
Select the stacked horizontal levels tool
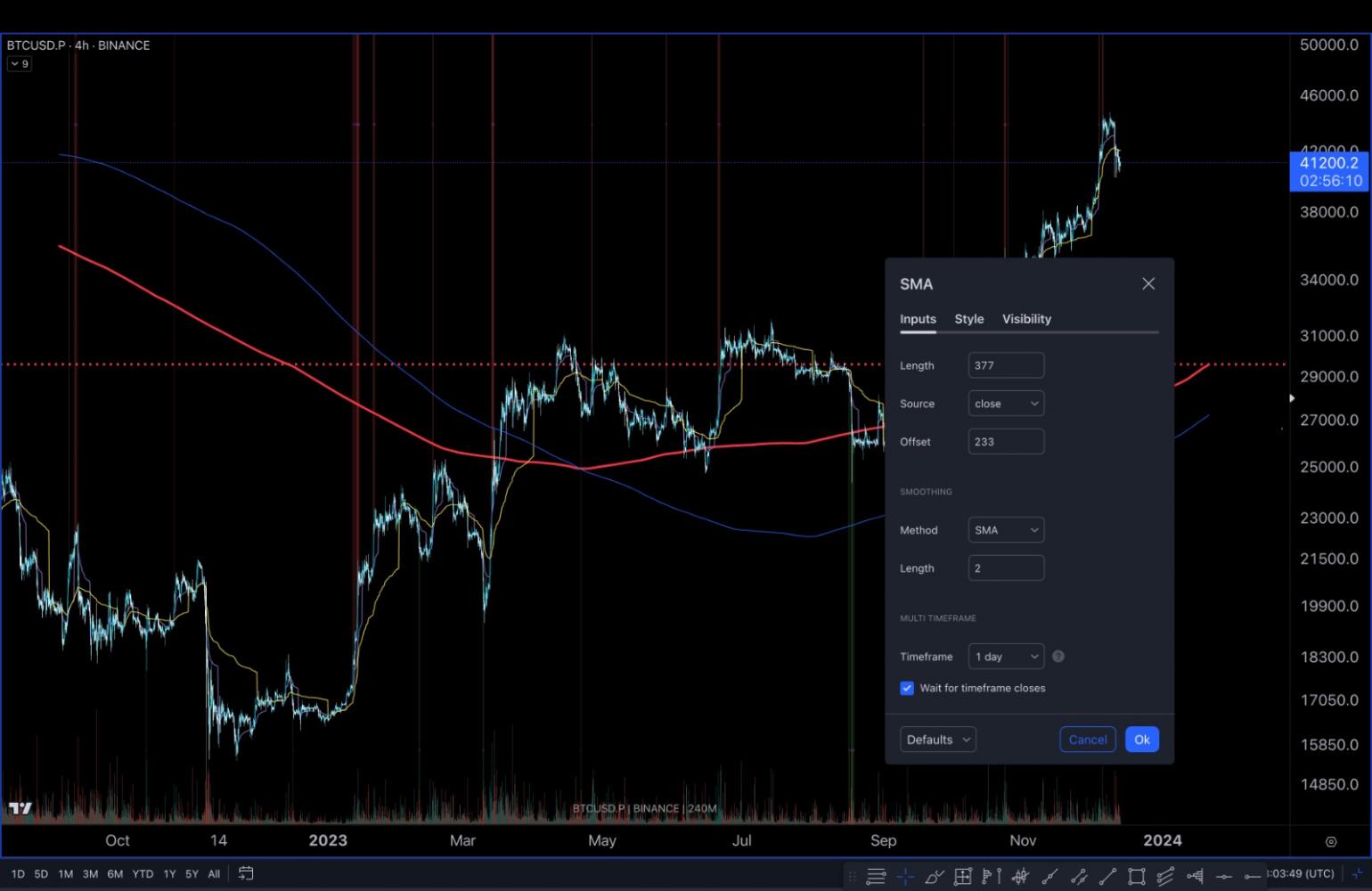[x=876, y=876]
